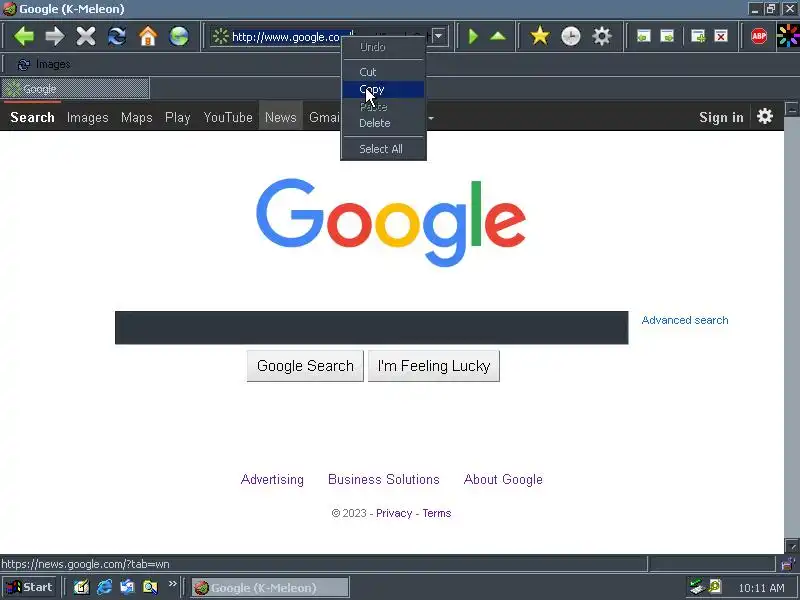Open Search in the Google navigation bar
This screenshot has width=800, height=600.
(32, 117)
